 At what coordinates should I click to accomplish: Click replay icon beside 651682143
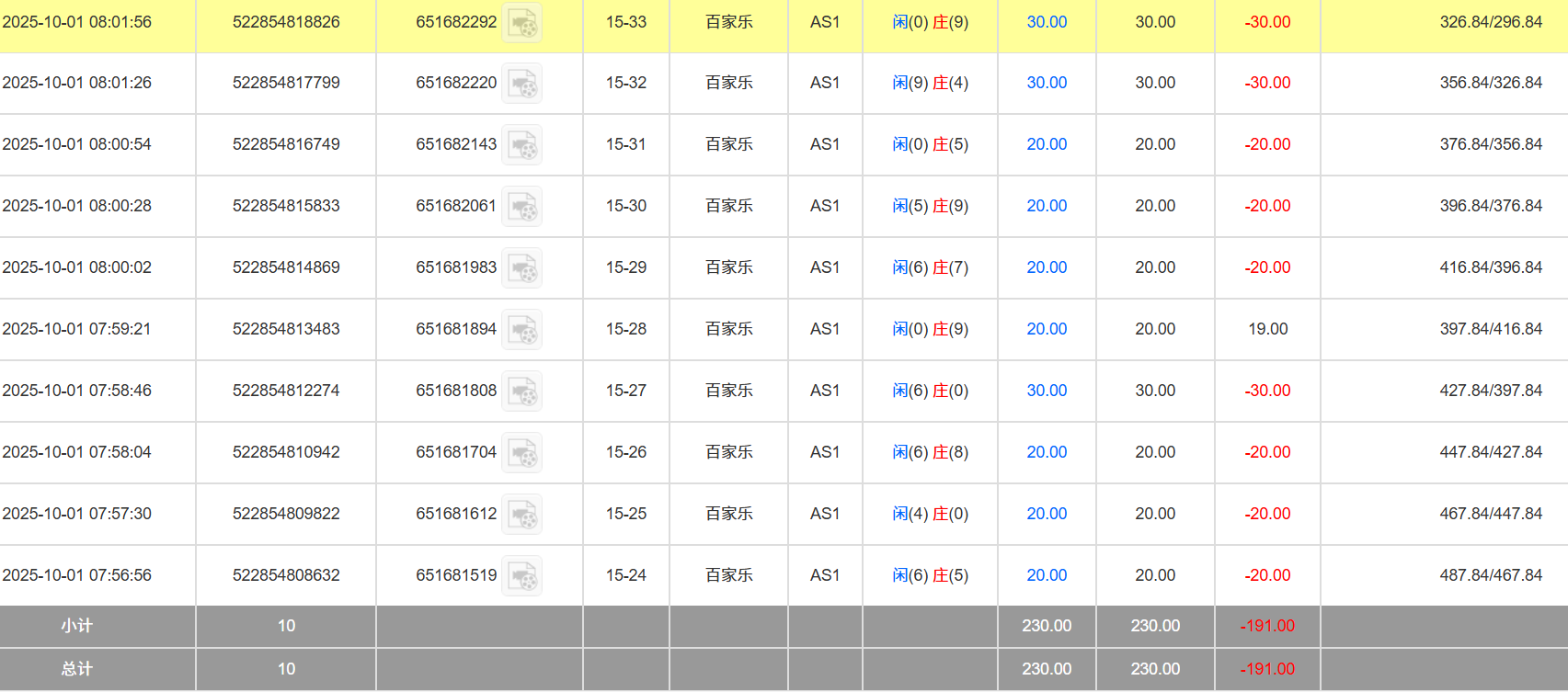click(521, 145)
